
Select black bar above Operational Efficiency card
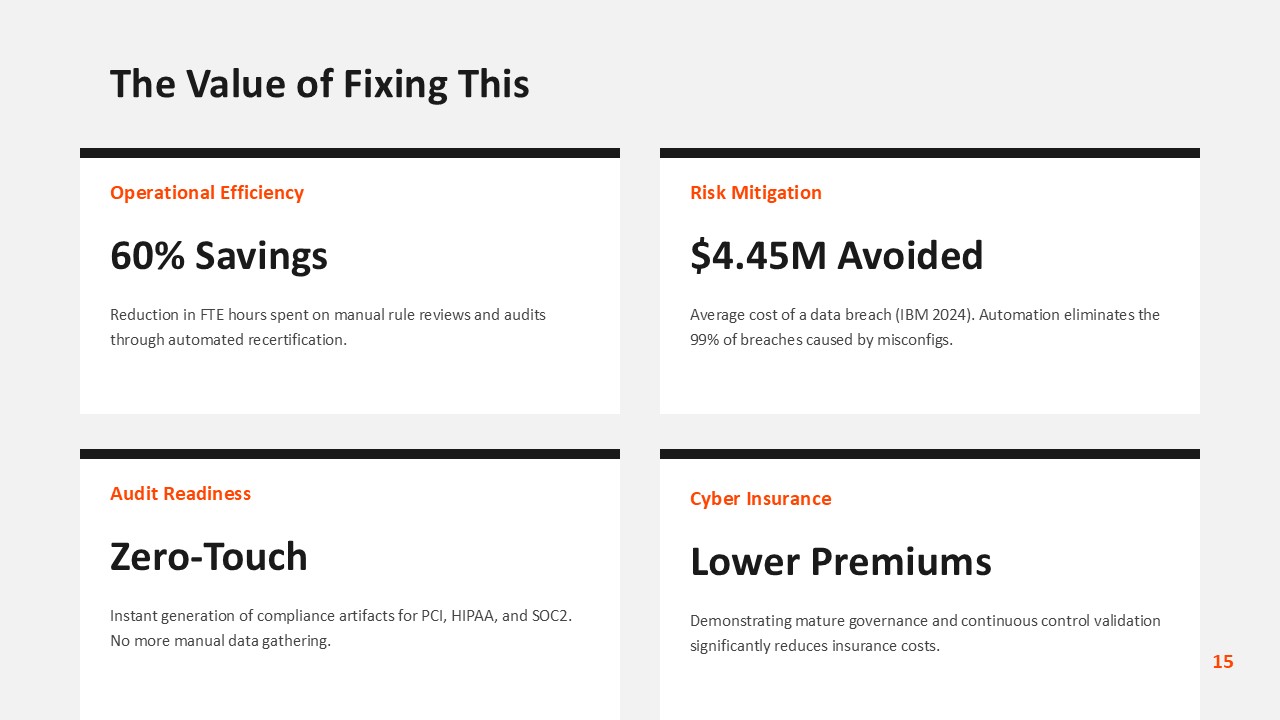coord(350,153)
